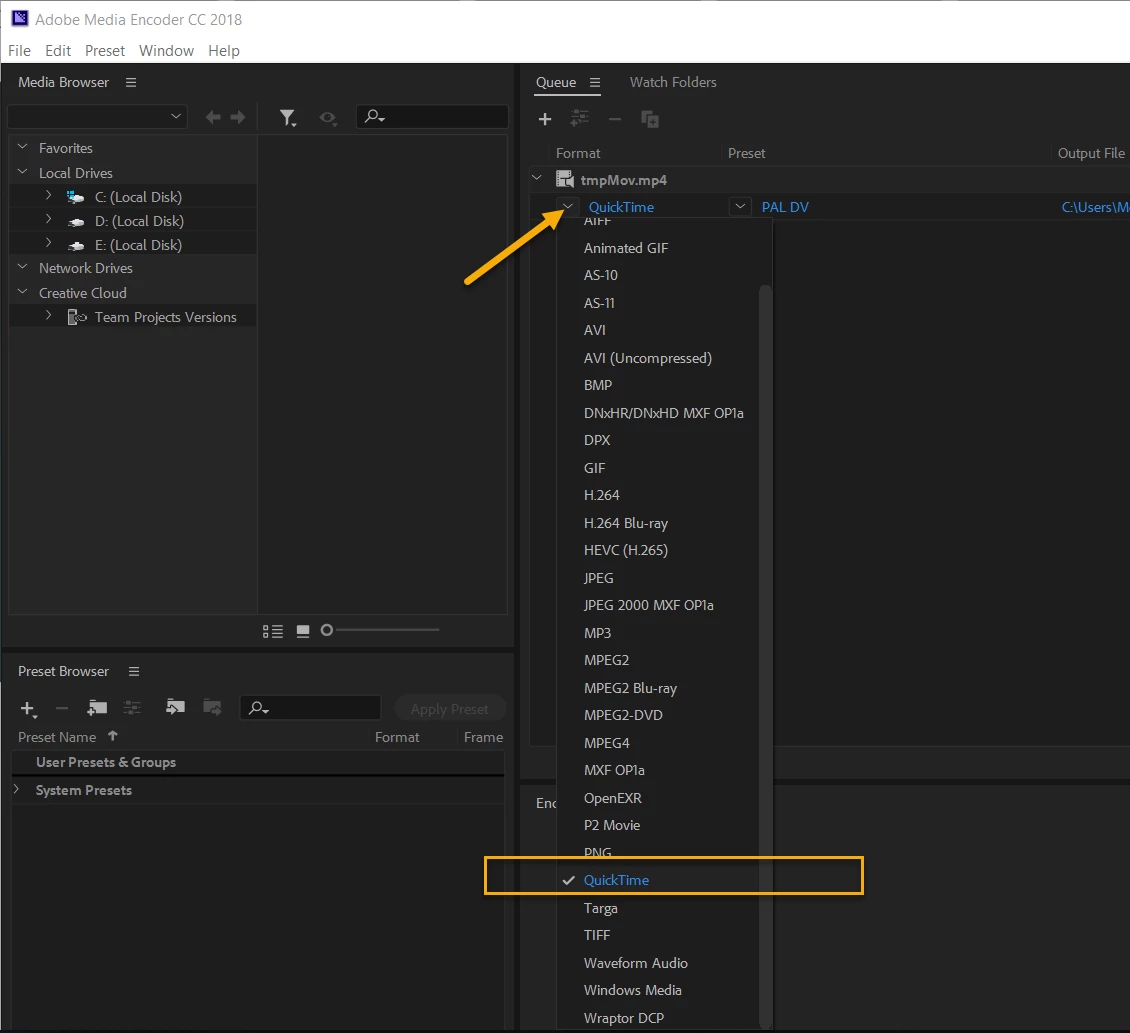Viewport: 1130px width, 1033px height.
Task: Select Team Projects Versions item
Action: click(166, 317)
